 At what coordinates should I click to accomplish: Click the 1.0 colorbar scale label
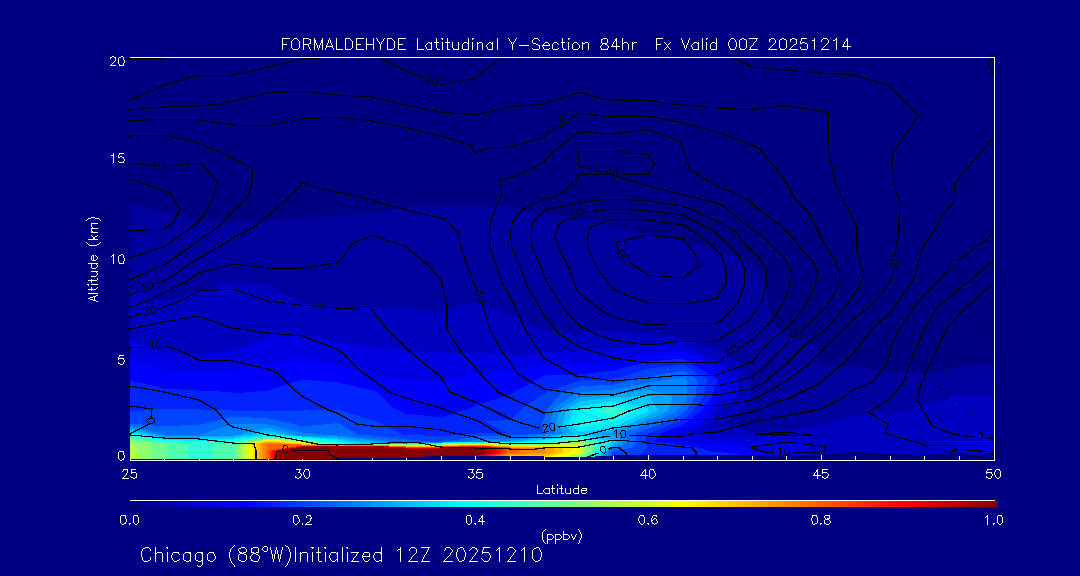994,520
